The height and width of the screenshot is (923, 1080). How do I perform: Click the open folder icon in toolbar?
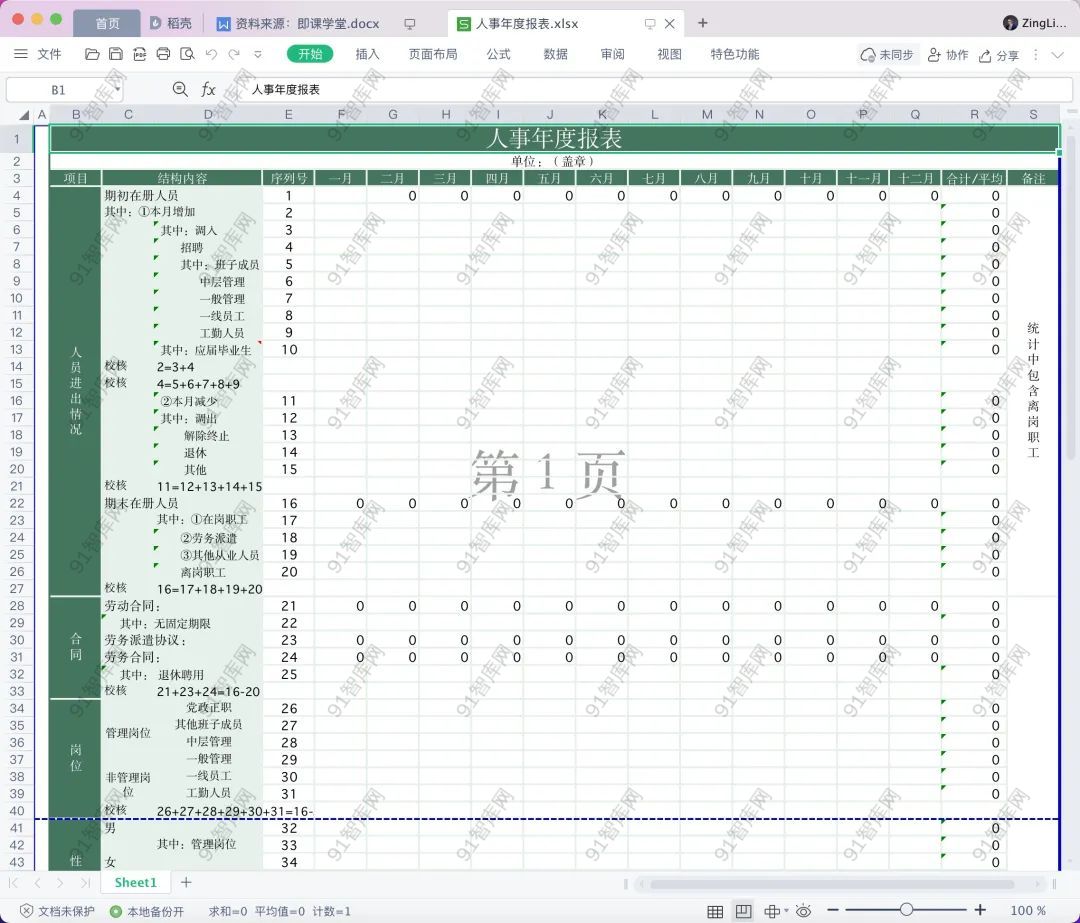click(x=92, y=54)
